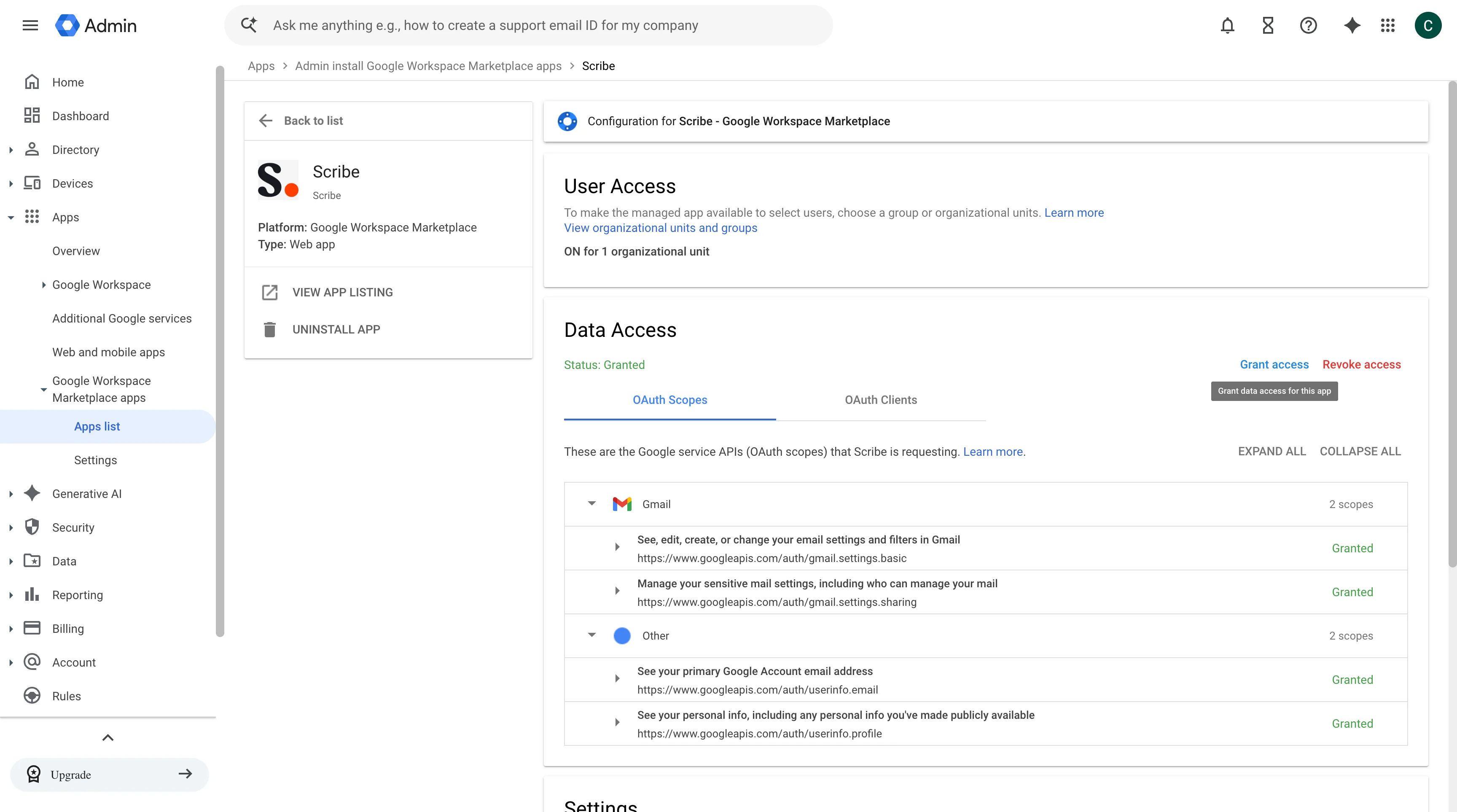Click the Gmail envelope icon

622,504
